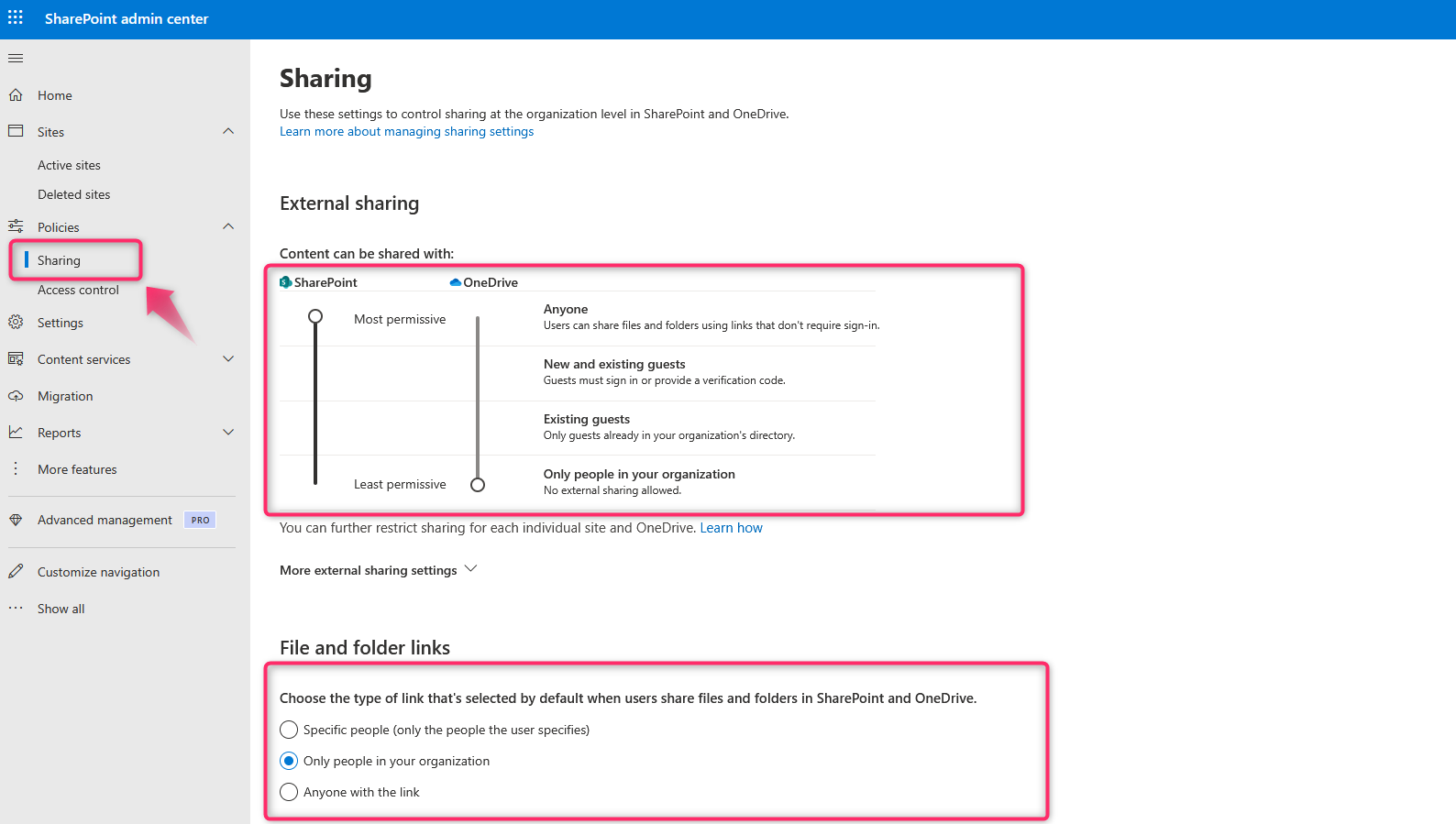The height and width of the screenshot is (824, 1456).
Task: Open More features page
Action: click(x=77, y=469)
